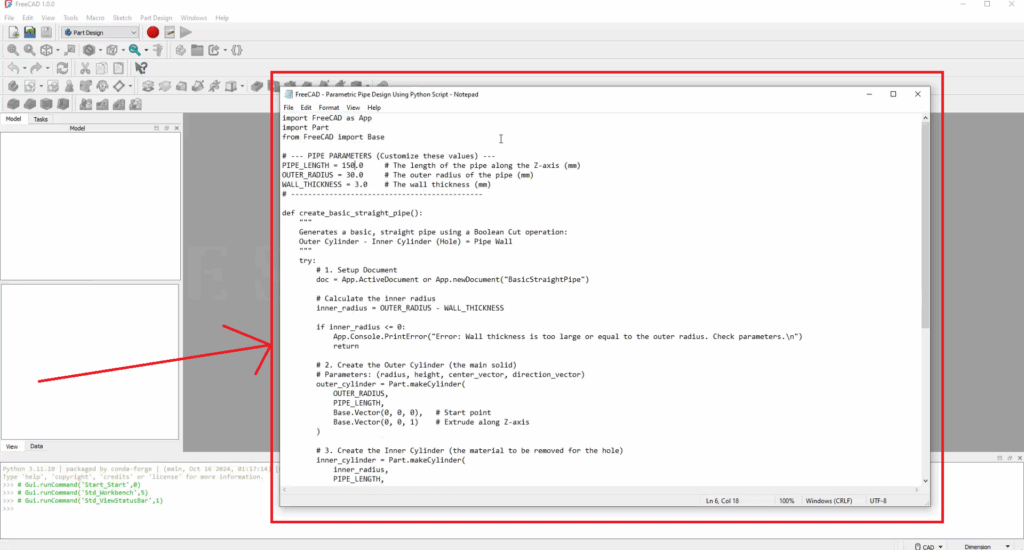Screen dimensions: 1024x550
Task: Click the Cut scissors icon
Action: click(85, 68)
